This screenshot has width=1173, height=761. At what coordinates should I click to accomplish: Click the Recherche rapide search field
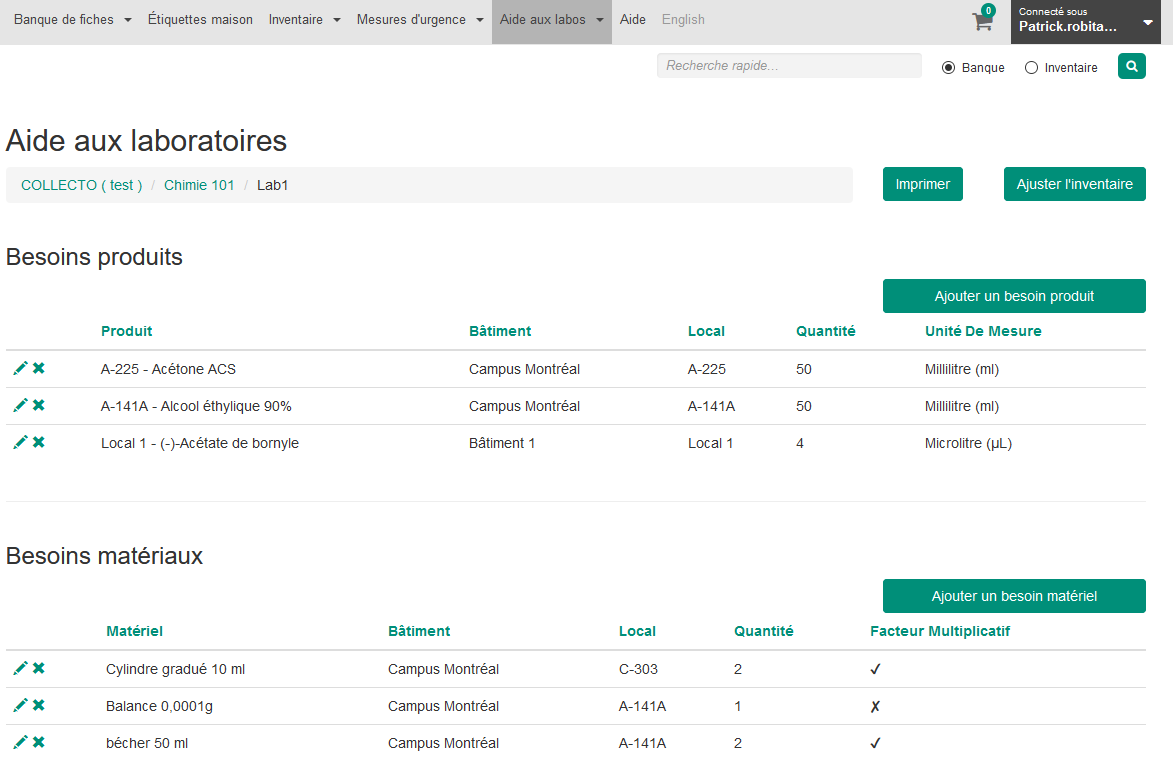[788, 66]
